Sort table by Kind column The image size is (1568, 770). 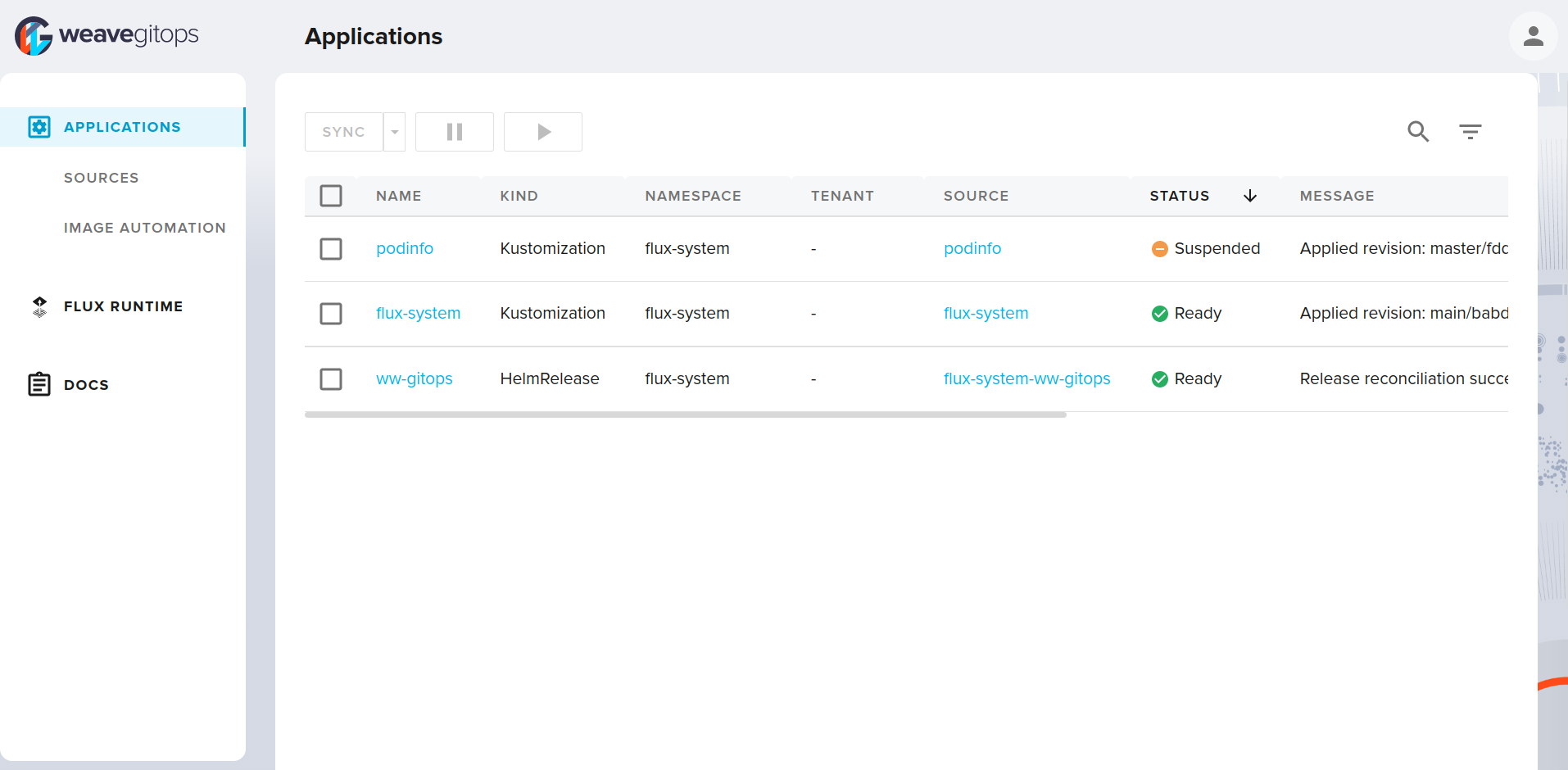pyautogui.click(x=519, y=196)
